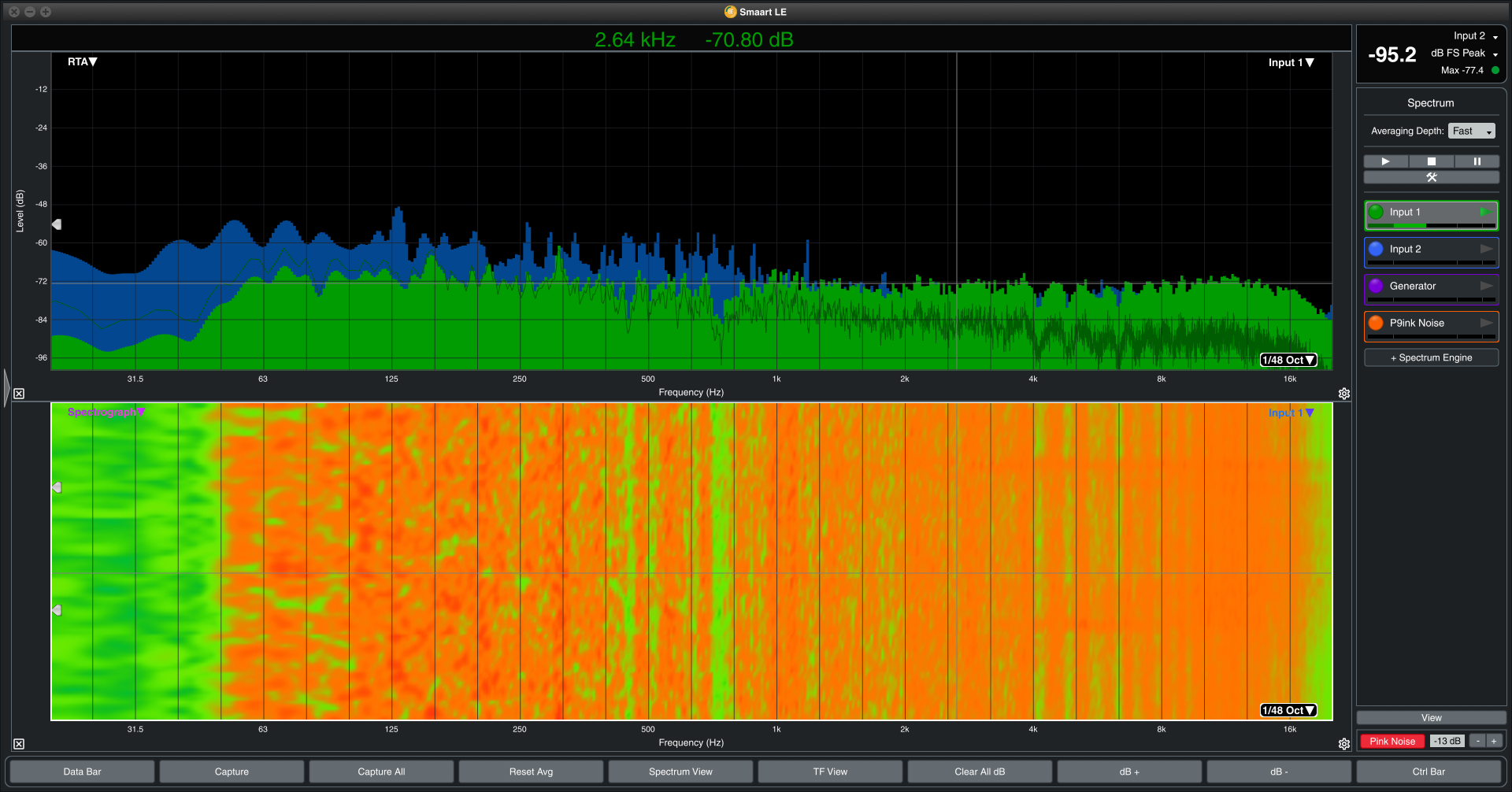Open the Spectrograph Input 1 selector
Viewport: 1512px width, 792px height.
pyautogui.click(x=1291, y=413)
